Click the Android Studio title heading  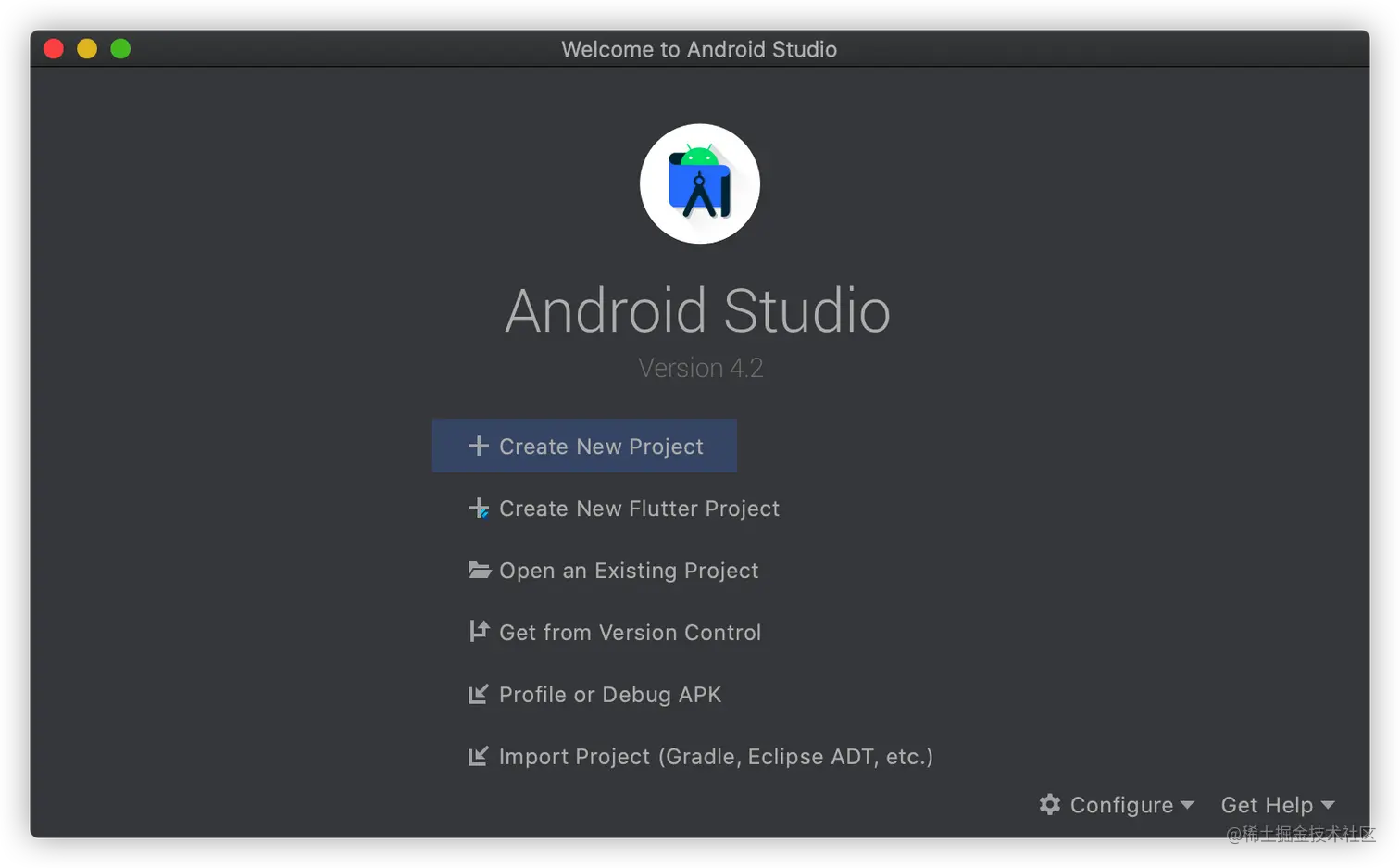[697, 310]
